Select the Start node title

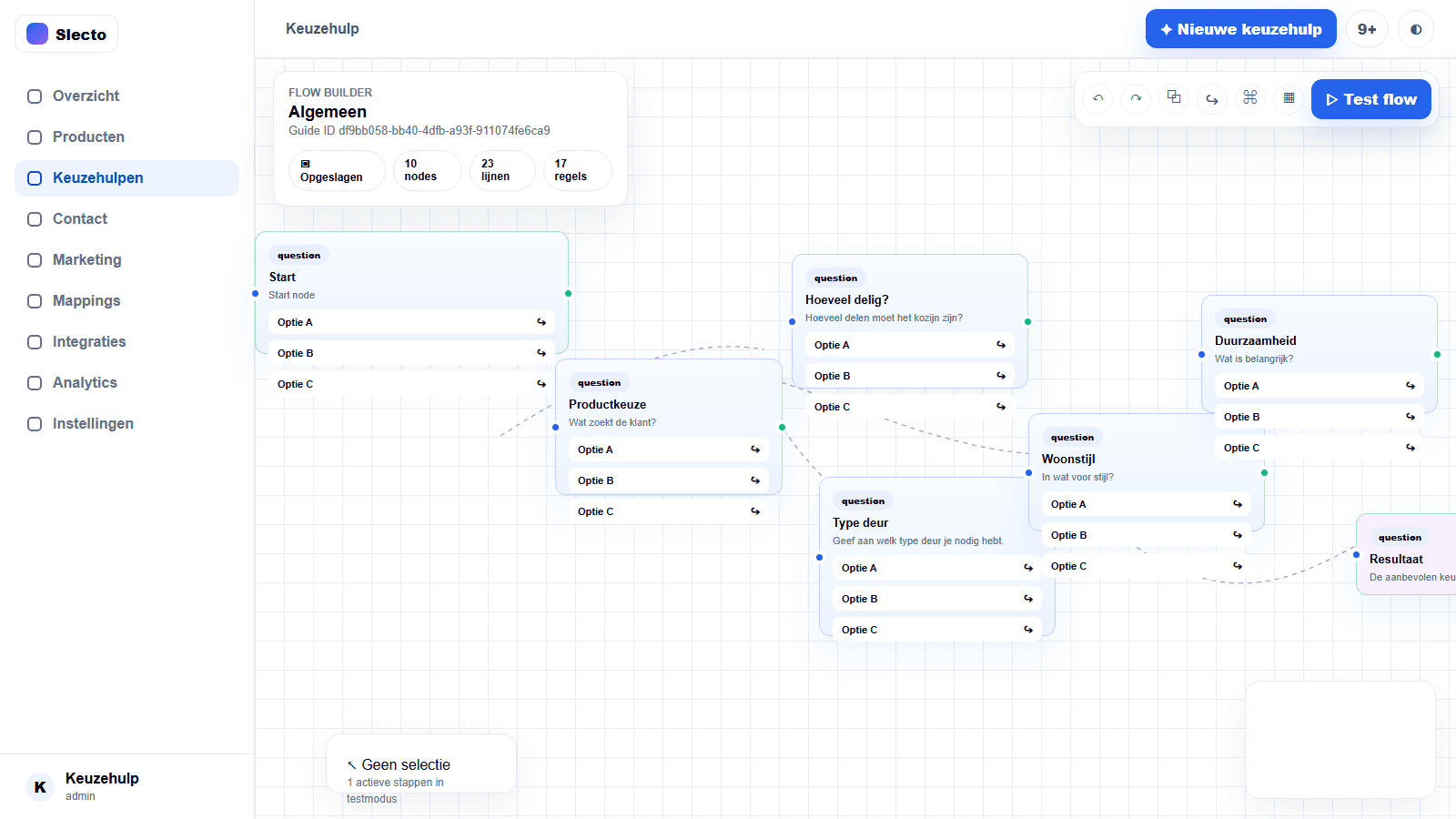[282, 277]
